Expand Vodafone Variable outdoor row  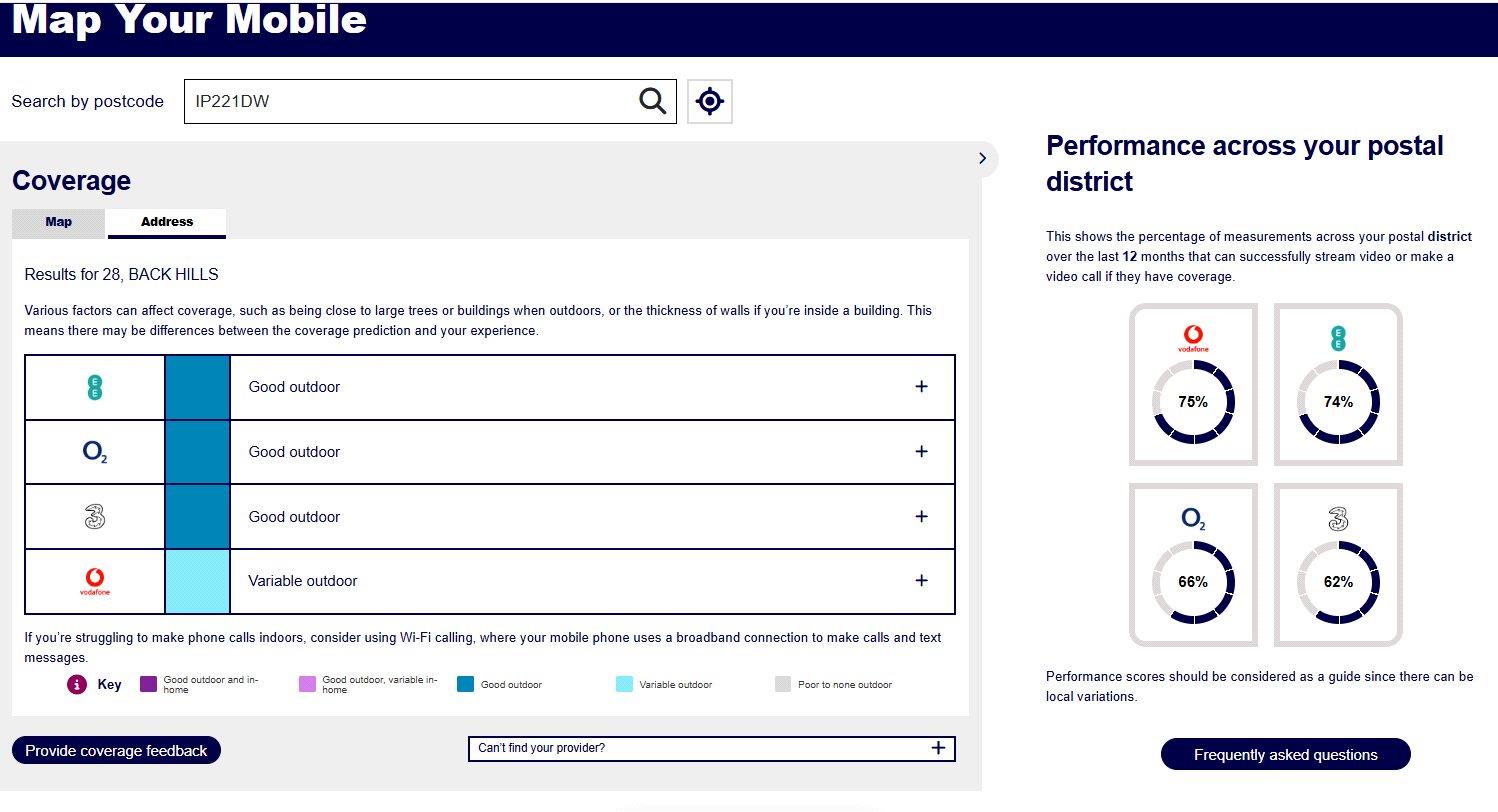point(921,581)
